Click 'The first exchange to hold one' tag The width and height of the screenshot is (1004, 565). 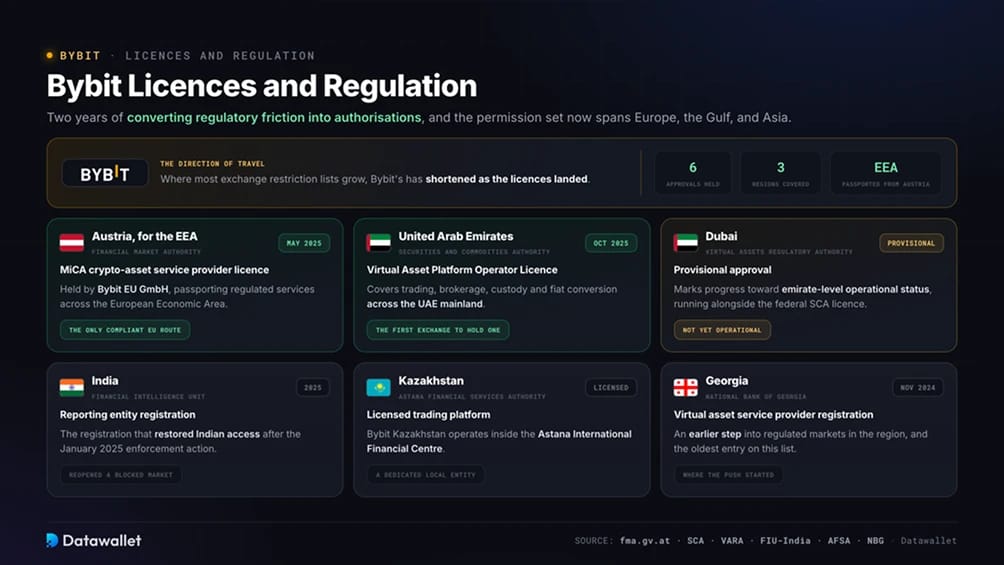(438, 330)
